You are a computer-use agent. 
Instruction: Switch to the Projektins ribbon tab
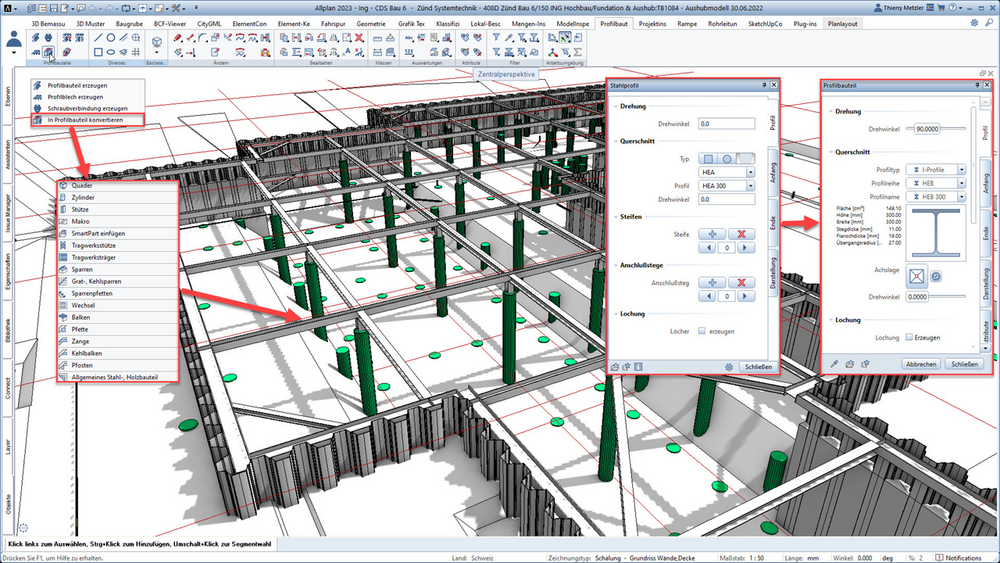click(652, 24)
